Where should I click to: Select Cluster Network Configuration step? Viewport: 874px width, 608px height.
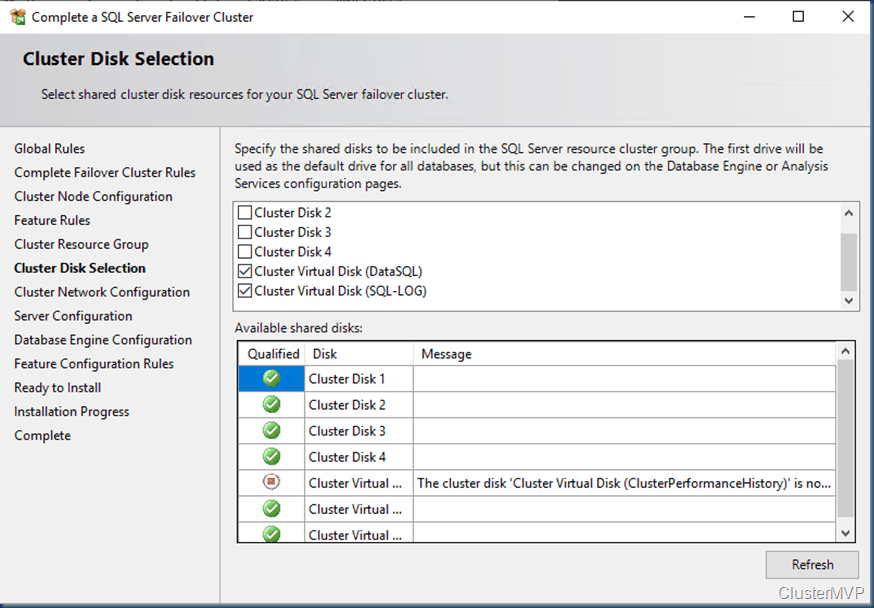coord(102,292)
